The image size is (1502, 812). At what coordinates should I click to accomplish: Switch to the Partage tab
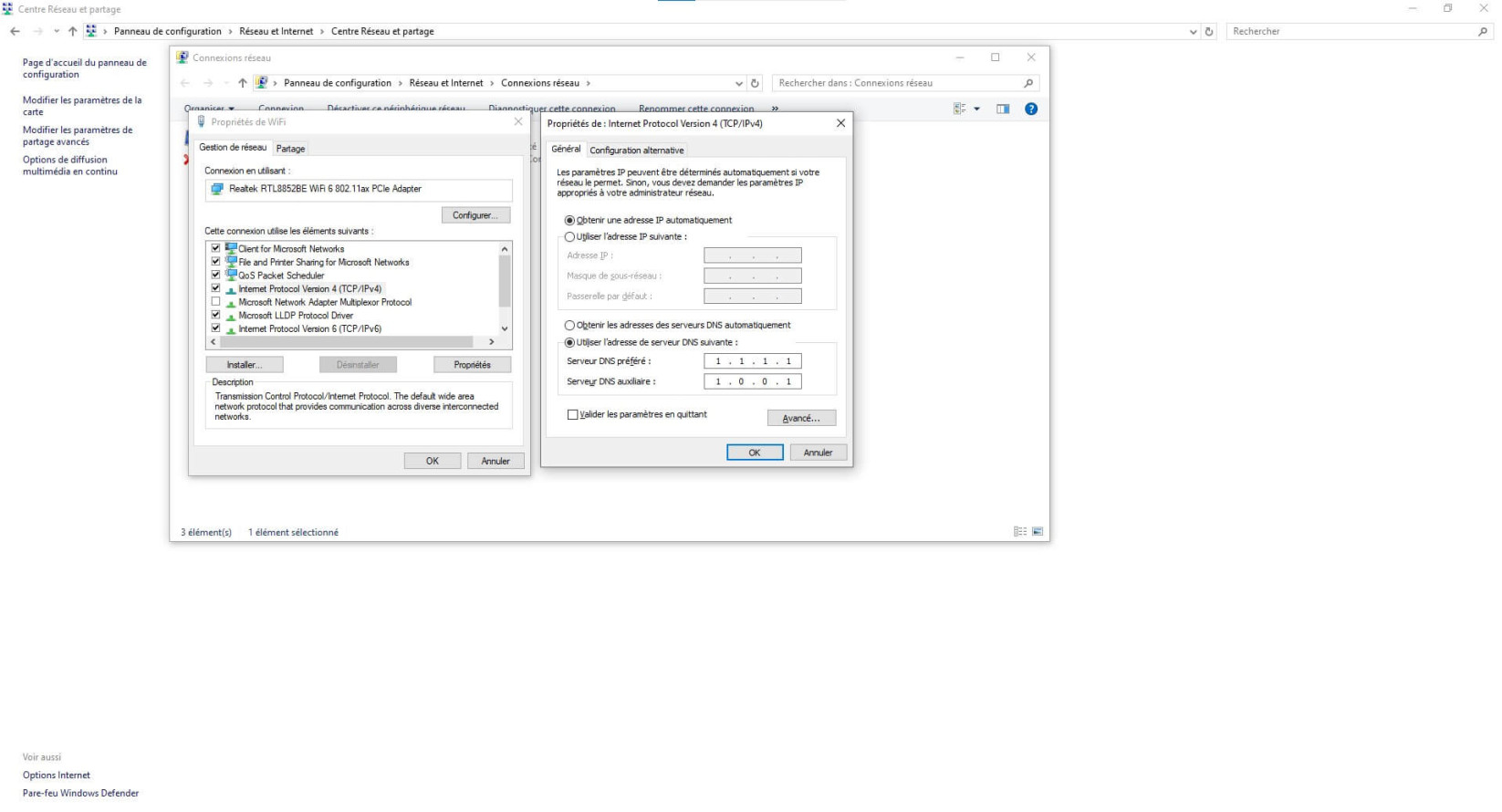tap(291, 149)
